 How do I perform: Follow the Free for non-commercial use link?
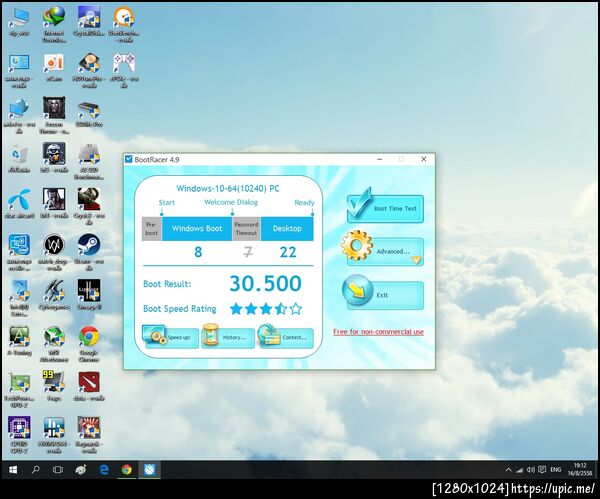click(x=378, y=332)
